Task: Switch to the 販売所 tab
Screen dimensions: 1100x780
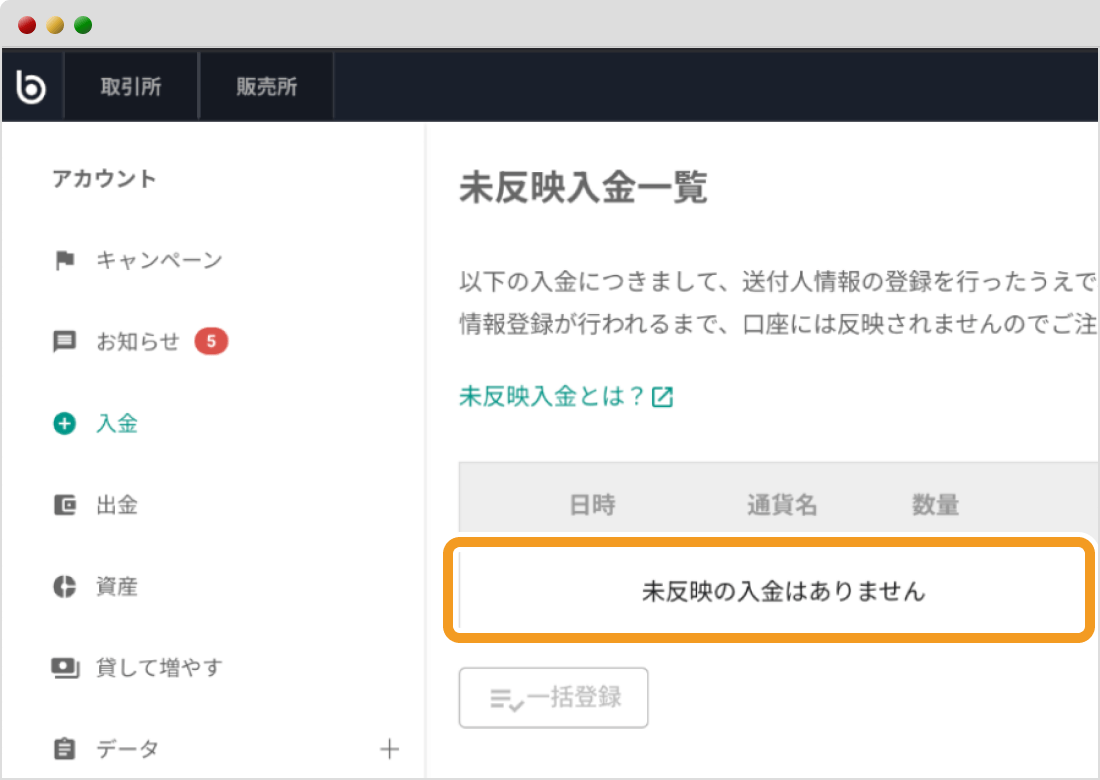Action: coord(266,85)
